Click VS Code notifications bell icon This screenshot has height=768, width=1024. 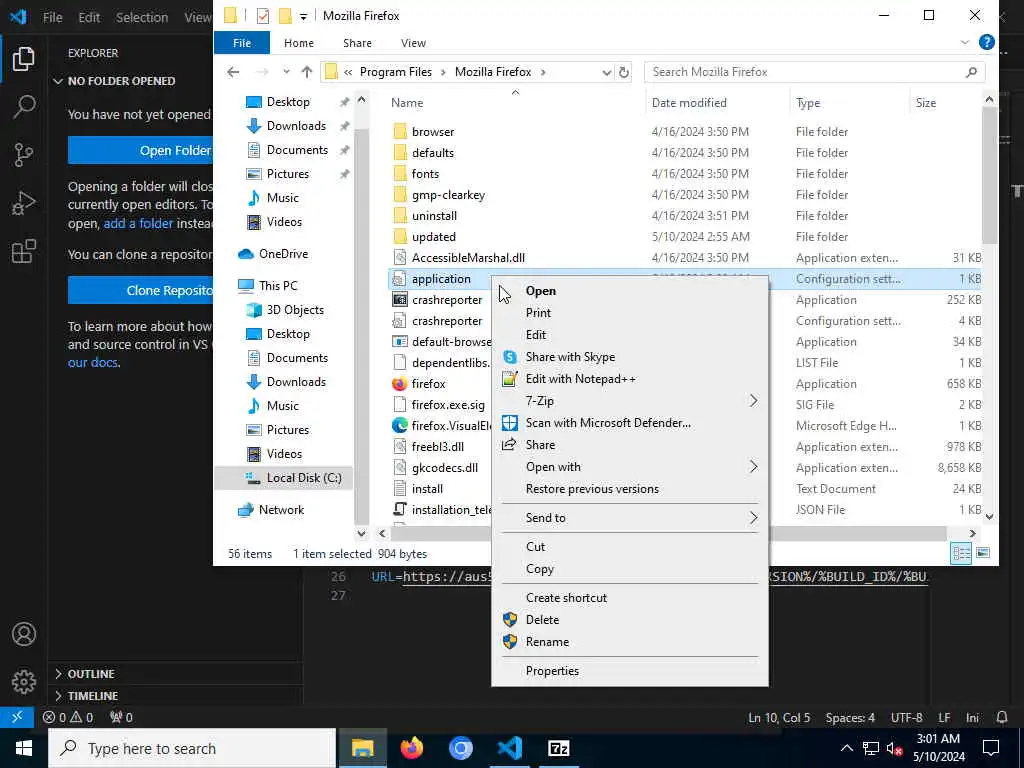(x=1002, y=717)
